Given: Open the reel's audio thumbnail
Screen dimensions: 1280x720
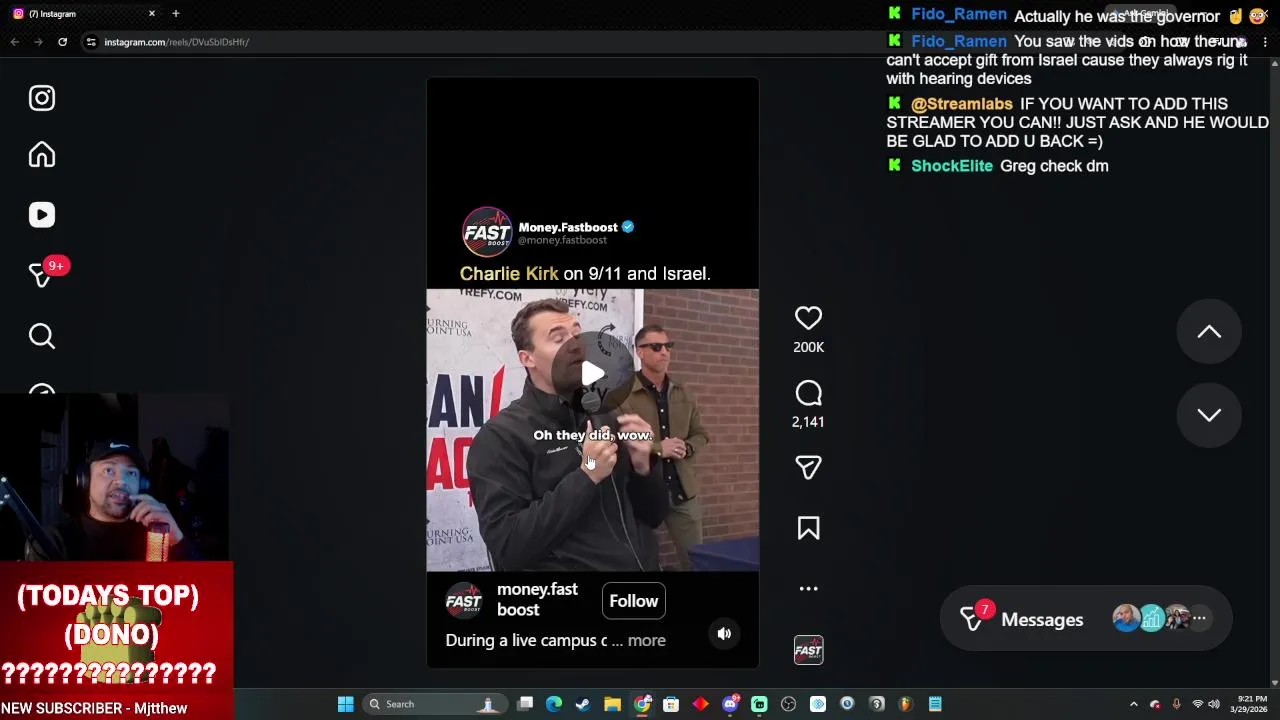Looking at the screenshot, I should tap(808, 650).
